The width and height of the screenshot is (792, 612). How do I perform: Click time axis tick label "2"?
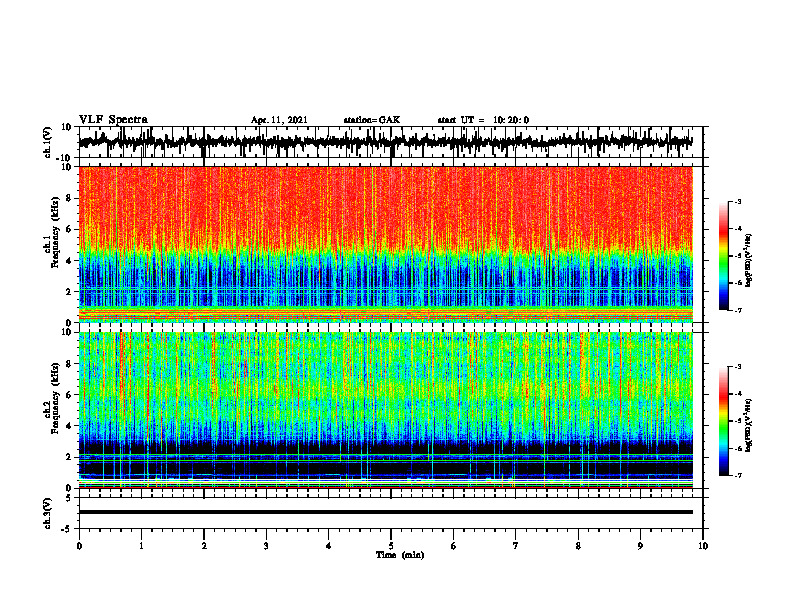coord(204,546)
